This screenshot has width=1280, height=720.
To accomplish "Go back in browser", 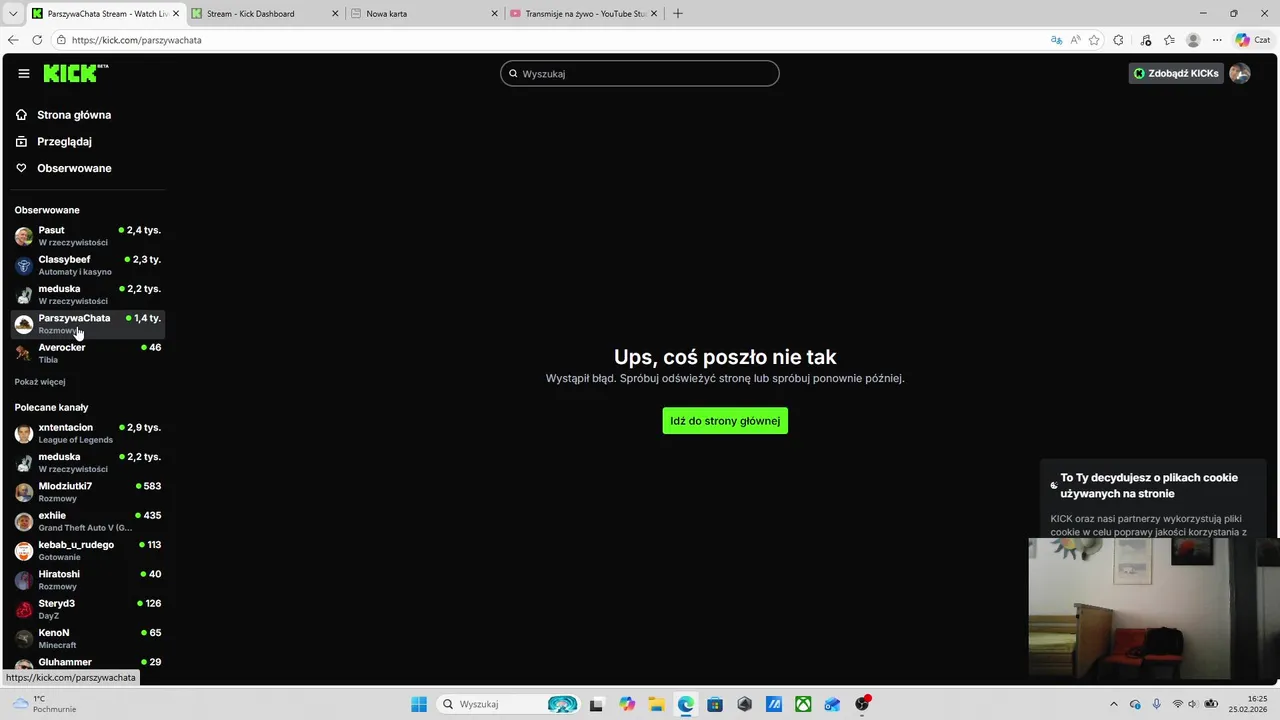I will coord(13,40).
